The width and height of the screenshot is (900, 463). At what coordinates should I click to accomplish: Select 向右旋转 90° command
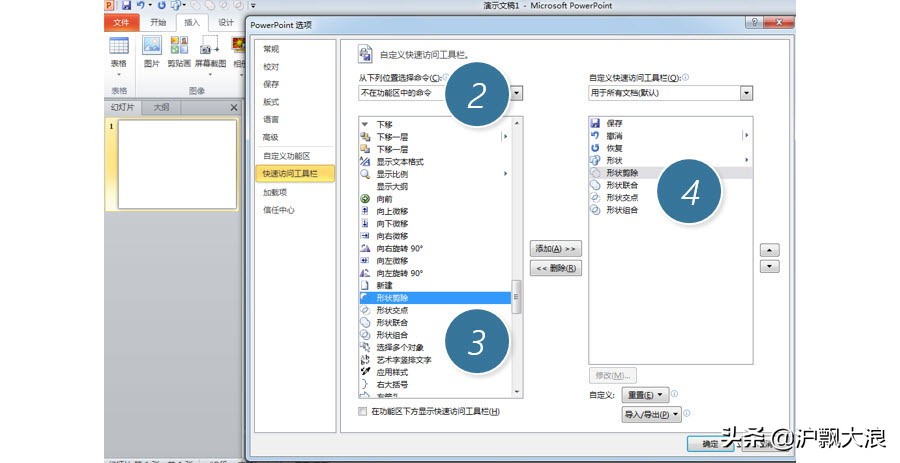point(435,248)
